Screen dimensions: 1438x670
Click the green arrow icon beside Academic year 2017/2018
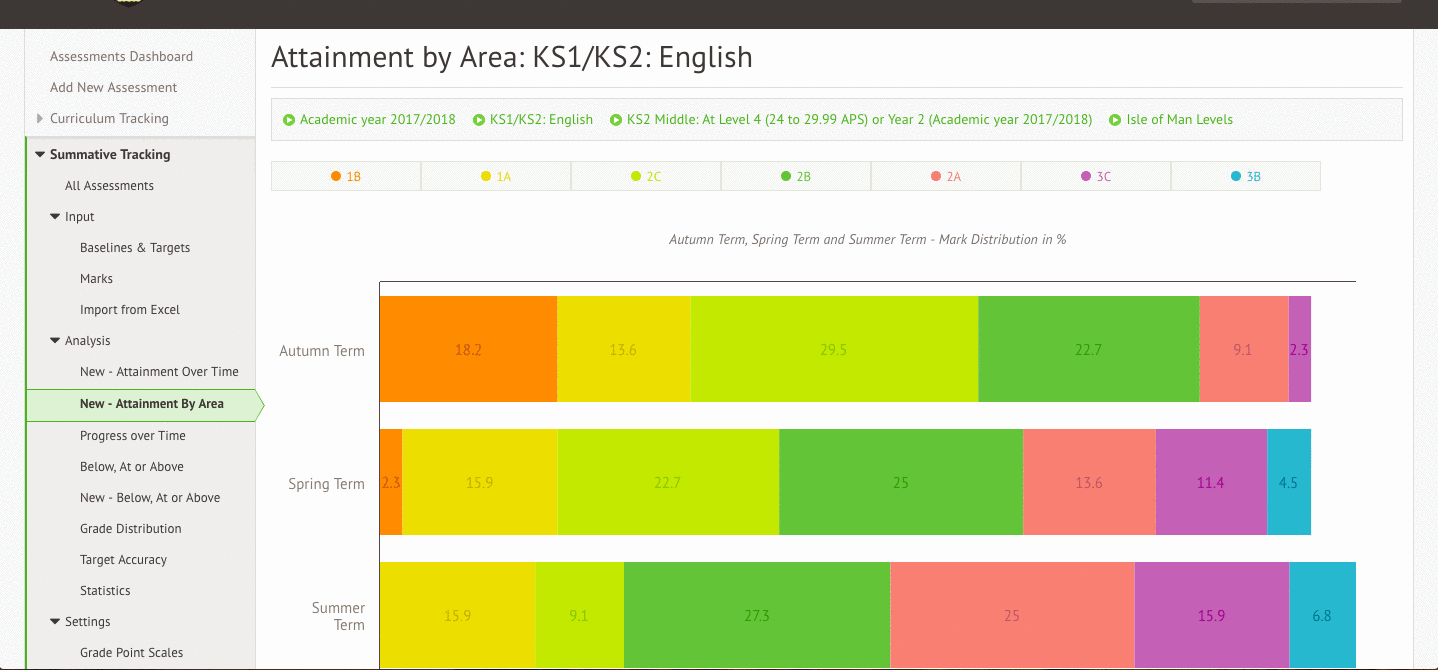coord(289,120)
